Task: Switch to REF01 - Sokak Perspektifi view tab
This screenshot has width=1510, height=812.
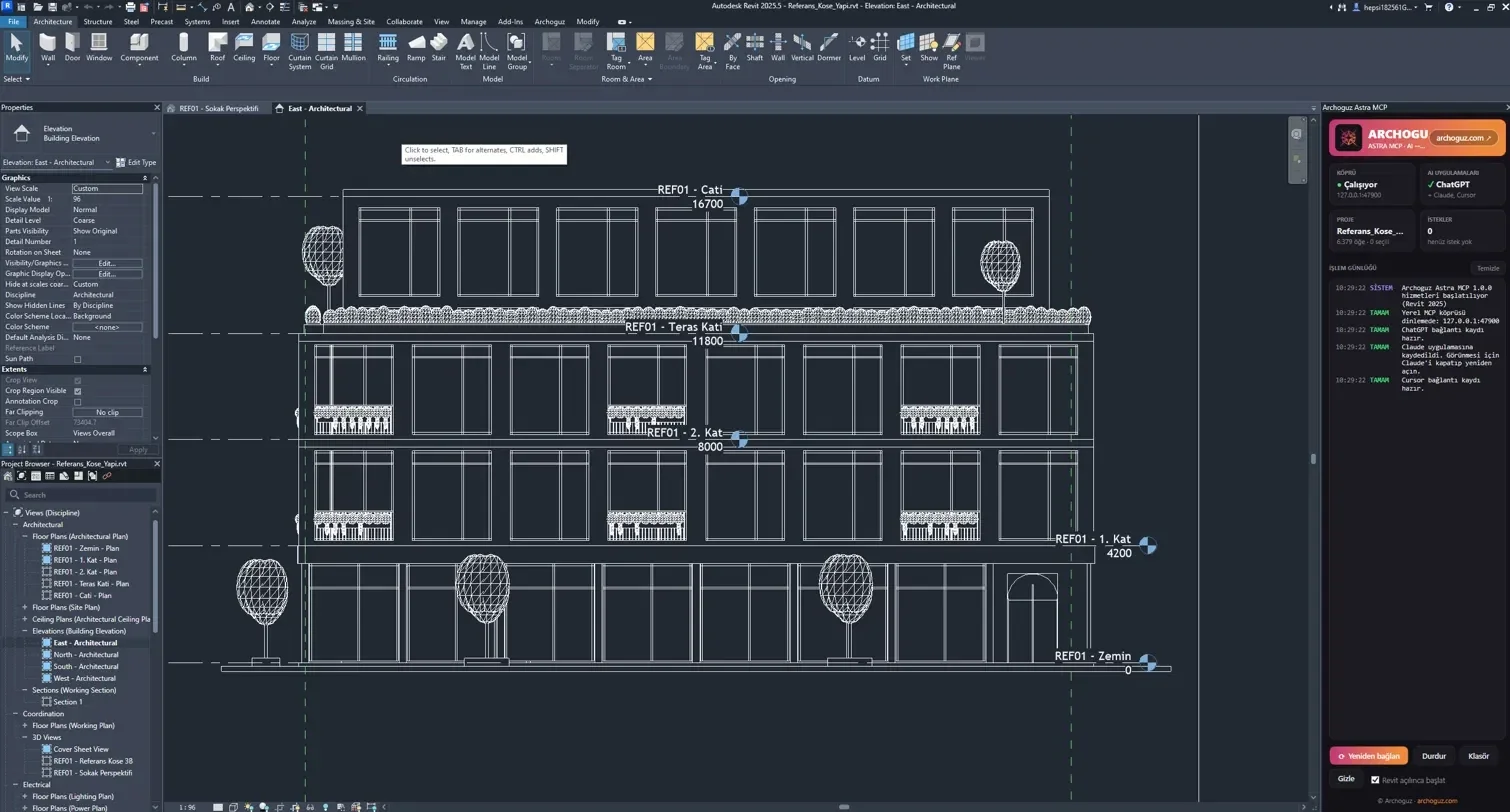Action: tap(219, 108)
